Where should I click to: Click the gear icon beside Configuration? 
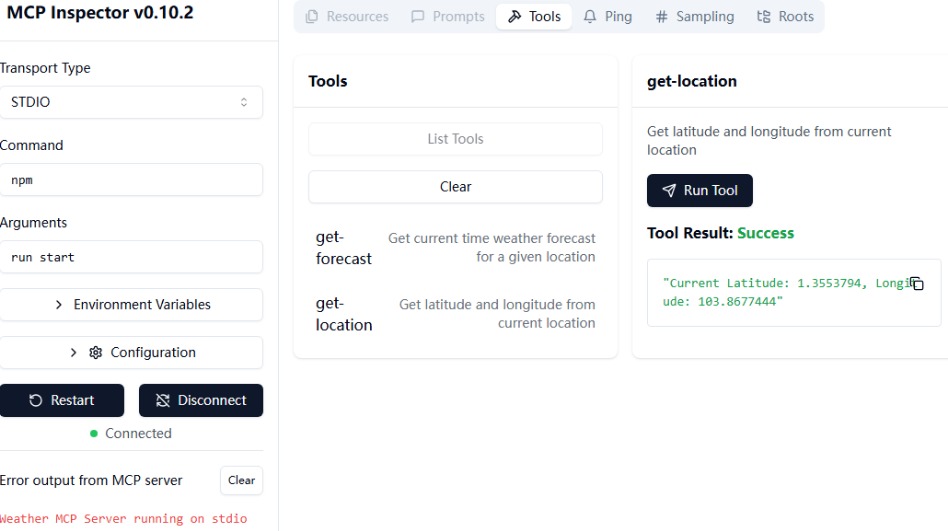96,353
